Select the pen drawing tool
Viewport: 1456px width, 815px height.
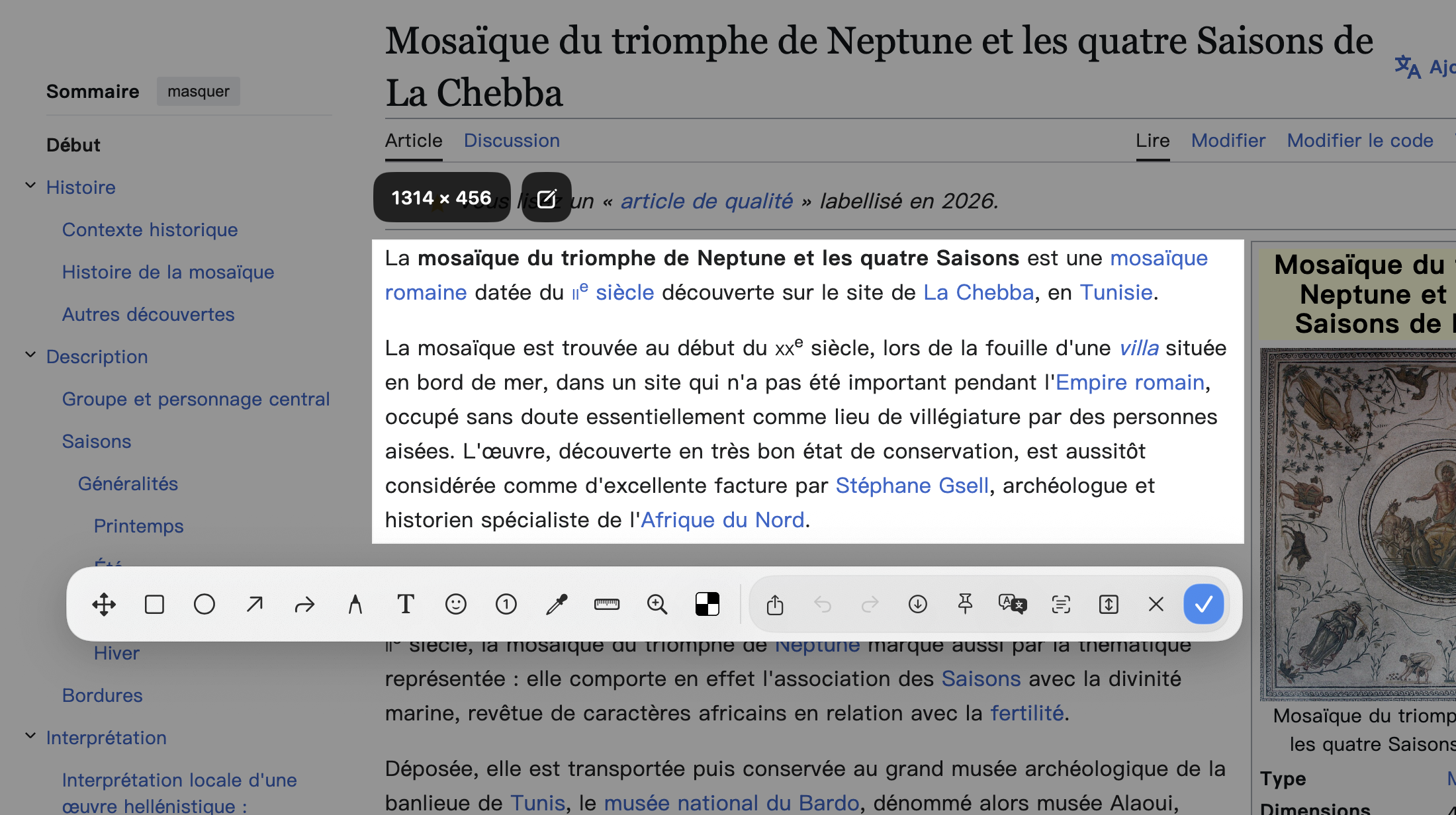click(355, 604)
